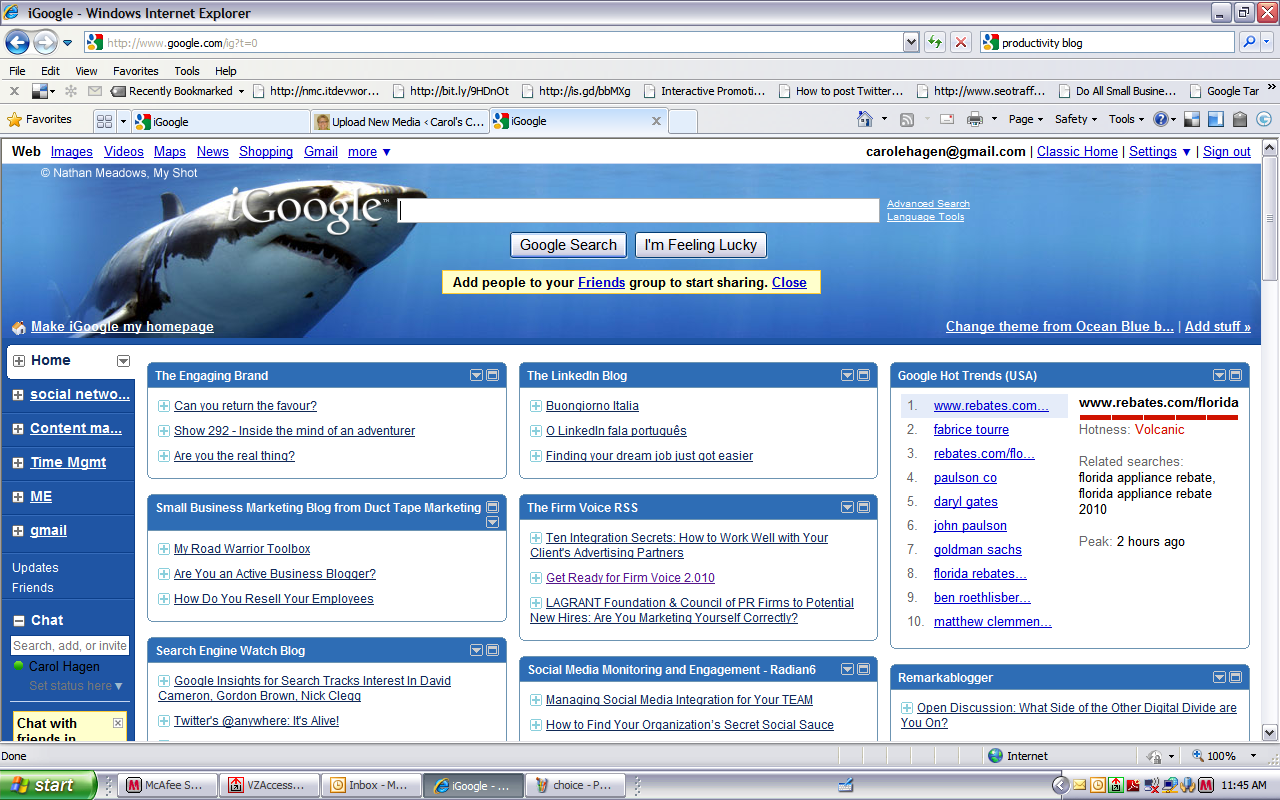Click the Refresh page icon
Viewport: 1280px width, 800px height.
[935, 42]
